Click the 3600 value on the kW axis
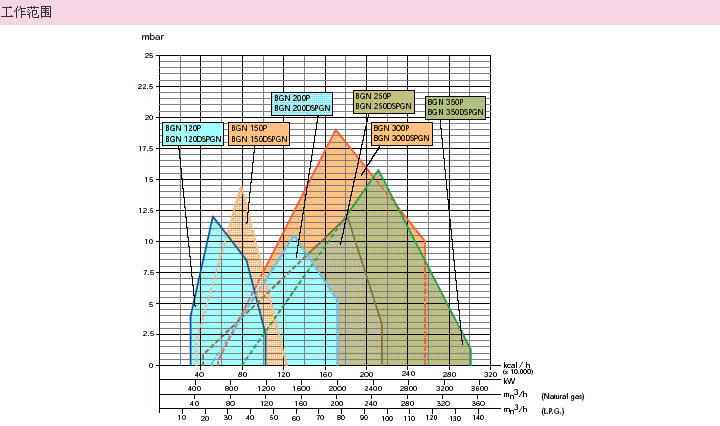The width and height of the screenshot is (720, 426). (x=479, y=387)
